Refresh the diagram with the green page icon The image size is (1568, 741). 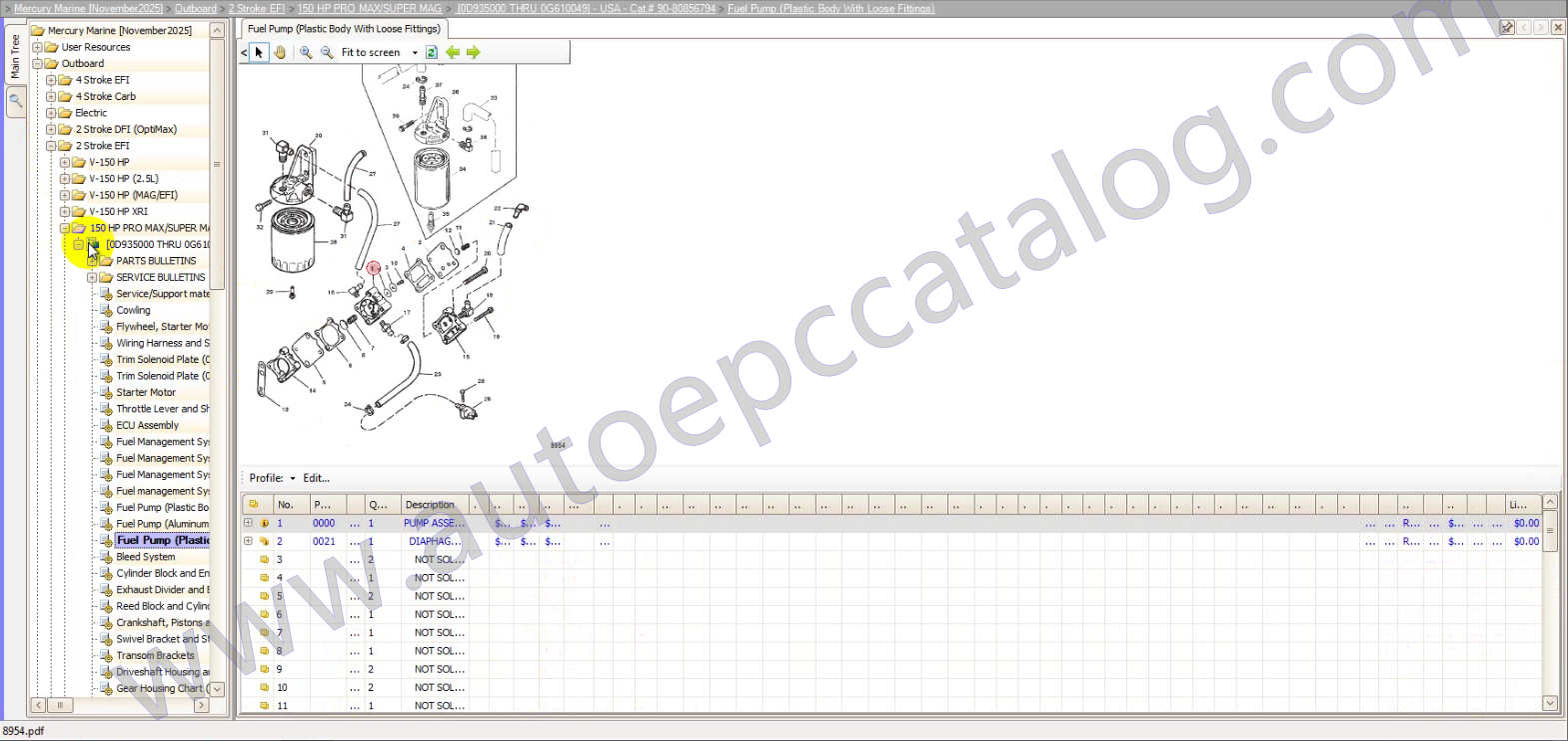(x=432, y=52)
